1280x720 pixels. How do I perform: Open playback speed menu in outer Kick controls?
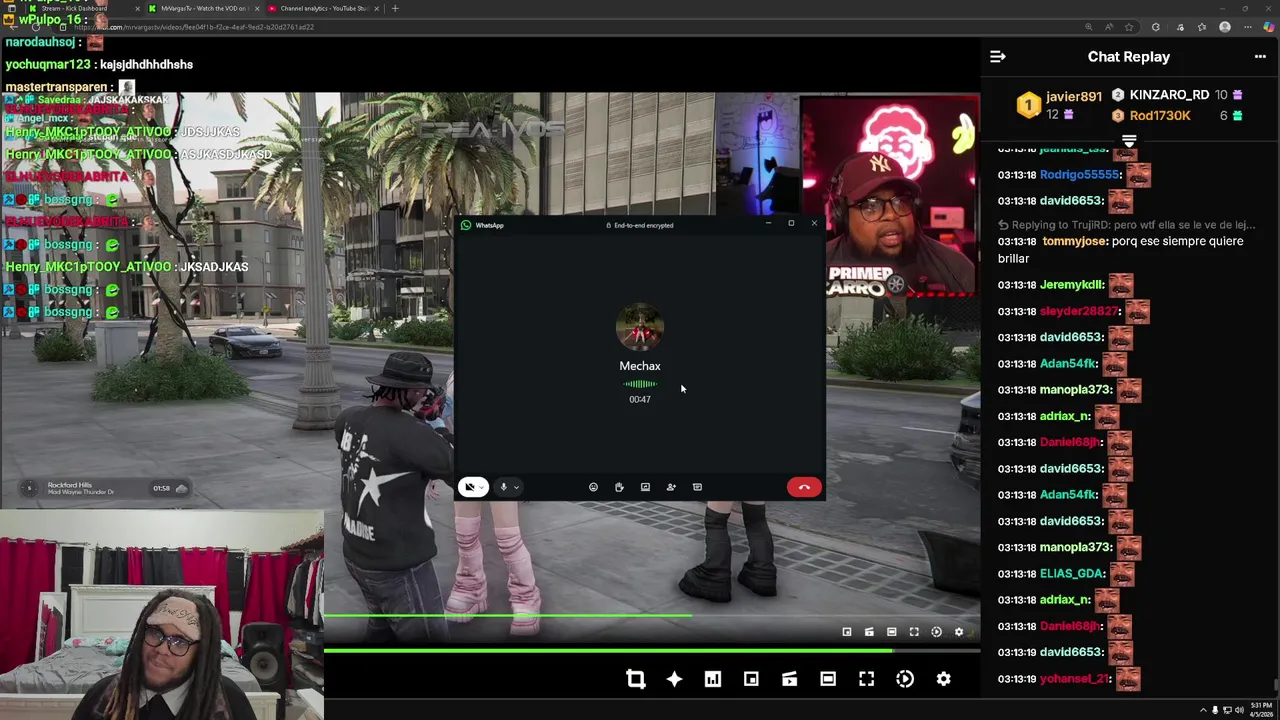(x=905, y=679)
